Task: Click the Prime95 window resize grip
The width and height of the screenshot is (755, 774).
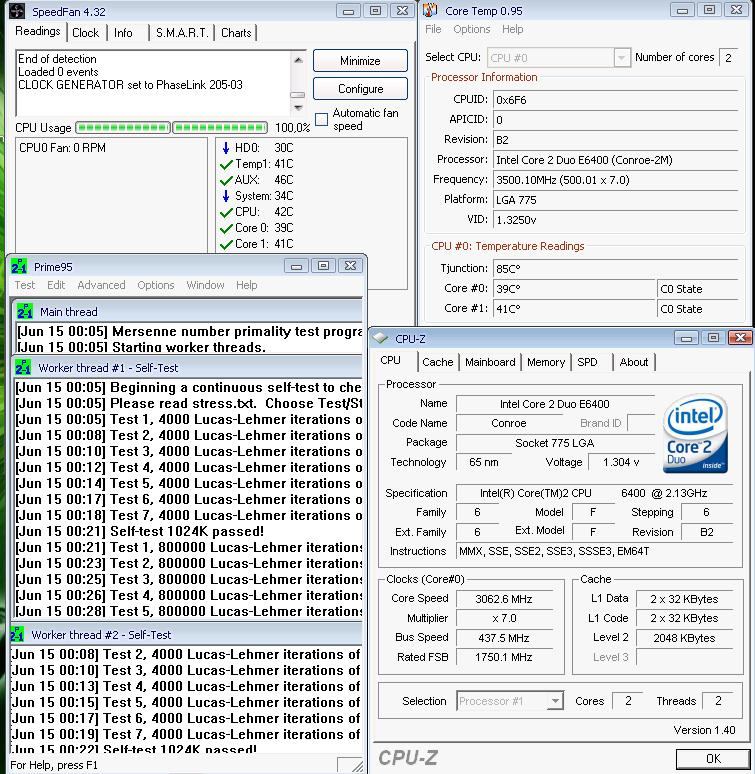Action: (x=357, y=766)
